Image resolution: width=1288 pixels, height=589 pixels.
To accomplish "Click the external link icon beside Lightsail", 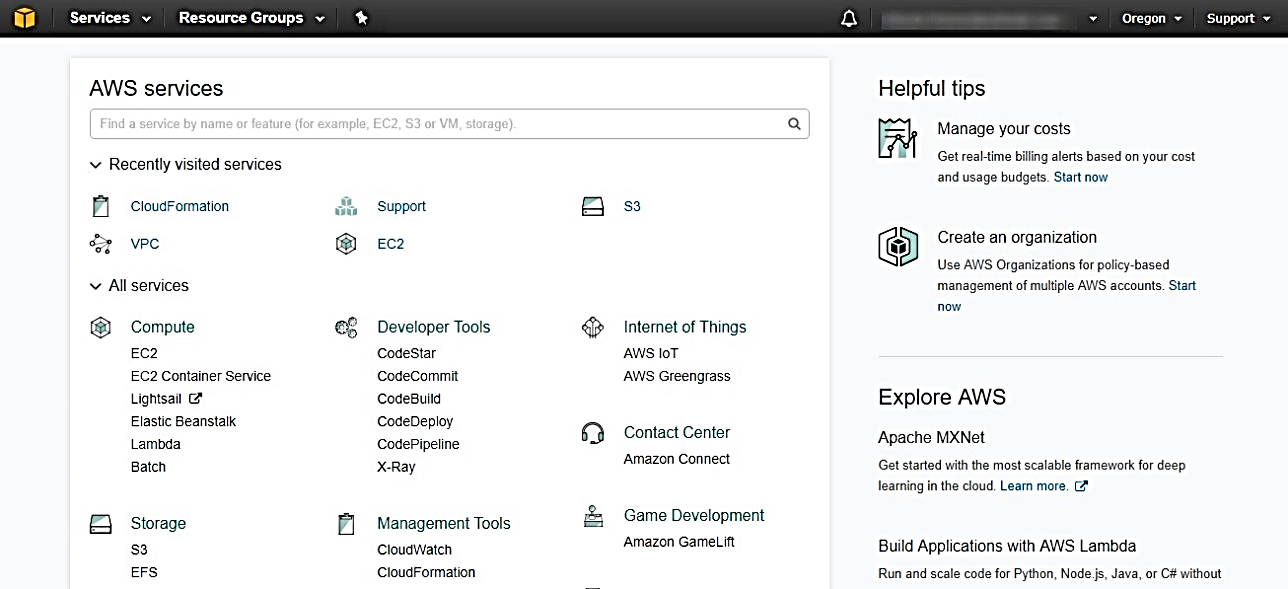I will pos(196,399).
